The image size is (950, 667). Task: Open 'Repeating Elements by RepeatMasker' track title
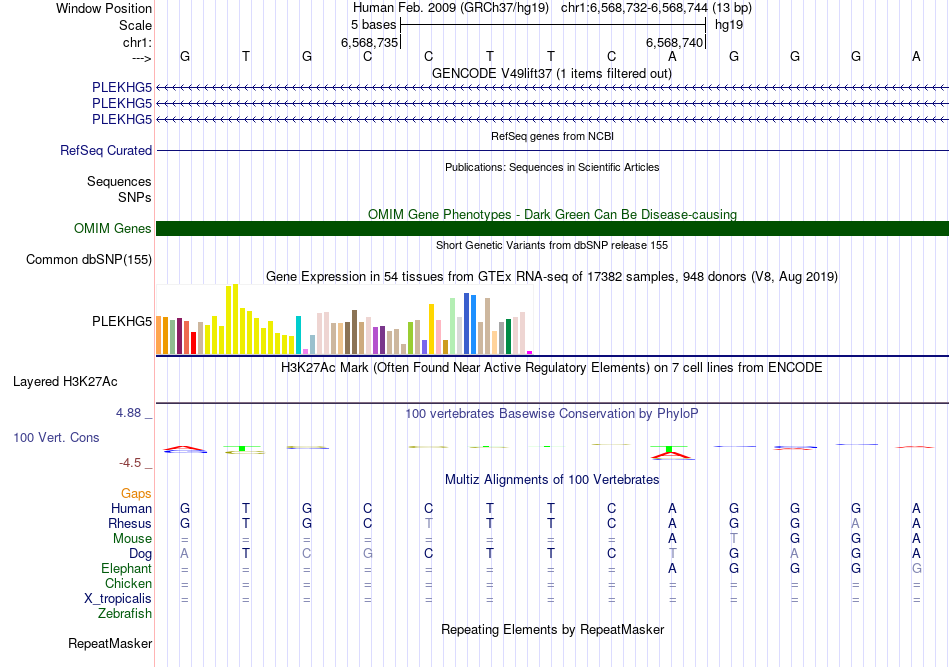pos(552,629)
